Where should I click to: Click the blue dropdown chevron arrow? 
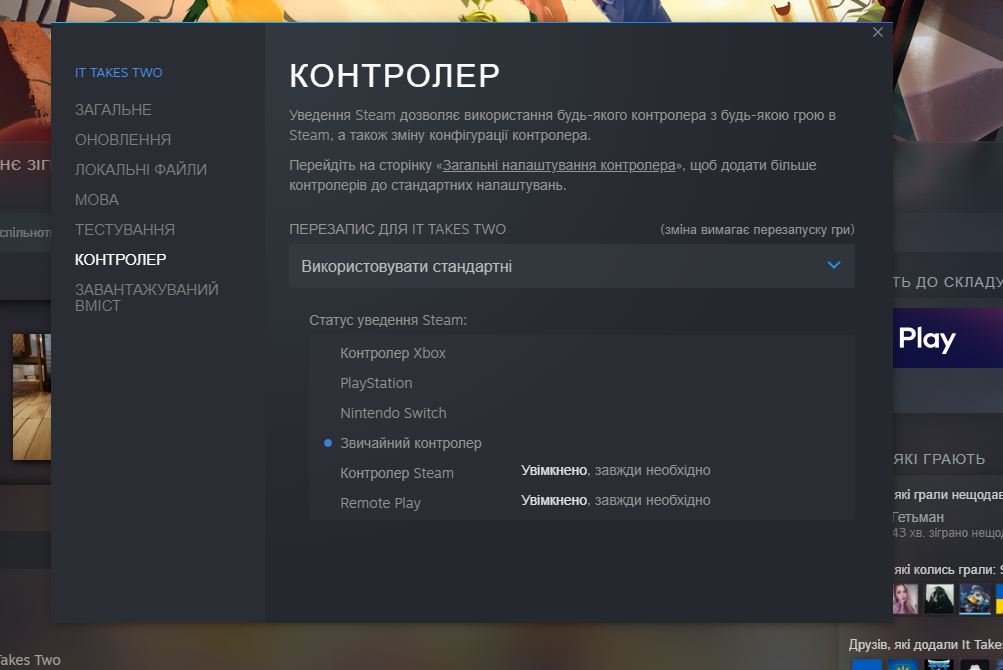833,265
